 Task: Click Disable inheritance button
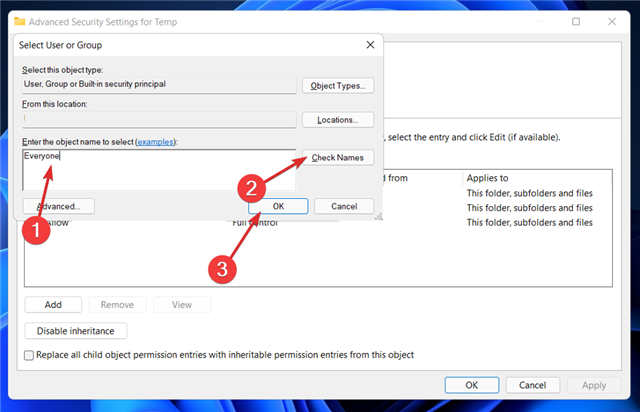pos(76,331)
